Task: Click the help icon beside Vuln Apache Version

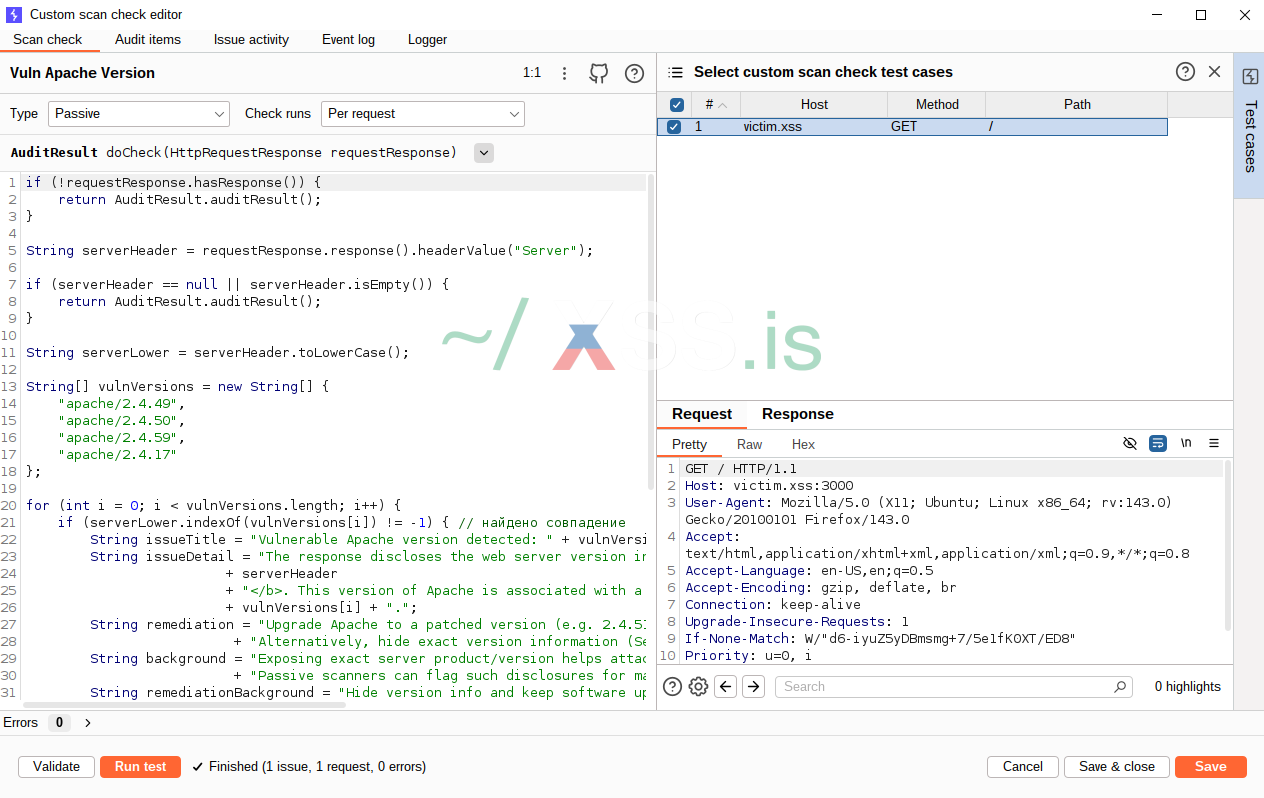Action: (634, 73)
